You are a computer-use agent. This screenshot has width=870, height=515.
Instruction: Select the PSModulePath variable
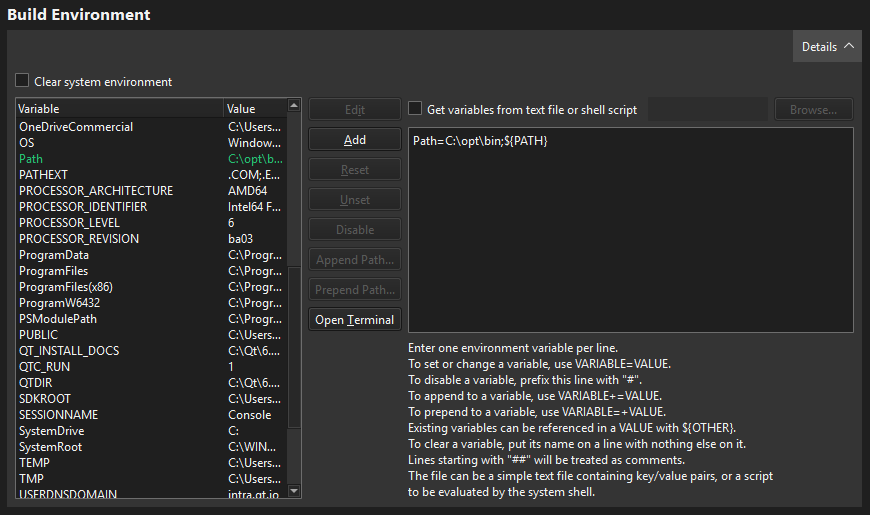point(151,319)
